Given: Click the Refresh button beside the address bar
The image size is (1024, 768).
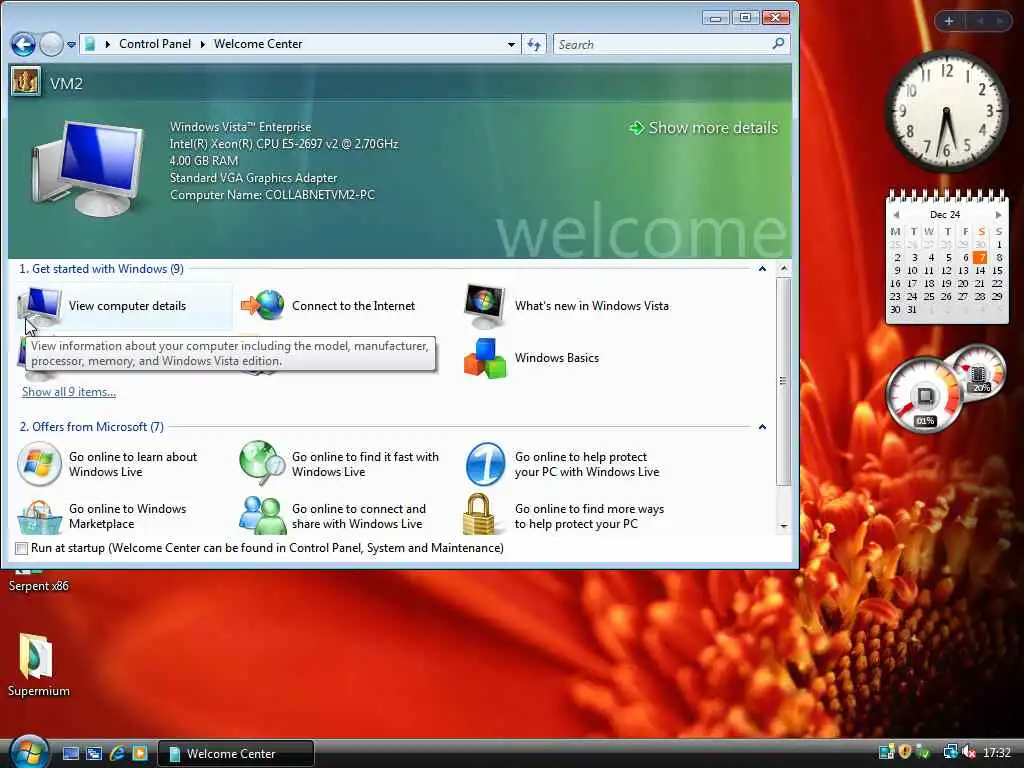Looking at the screenshot, I should [534, 44].
